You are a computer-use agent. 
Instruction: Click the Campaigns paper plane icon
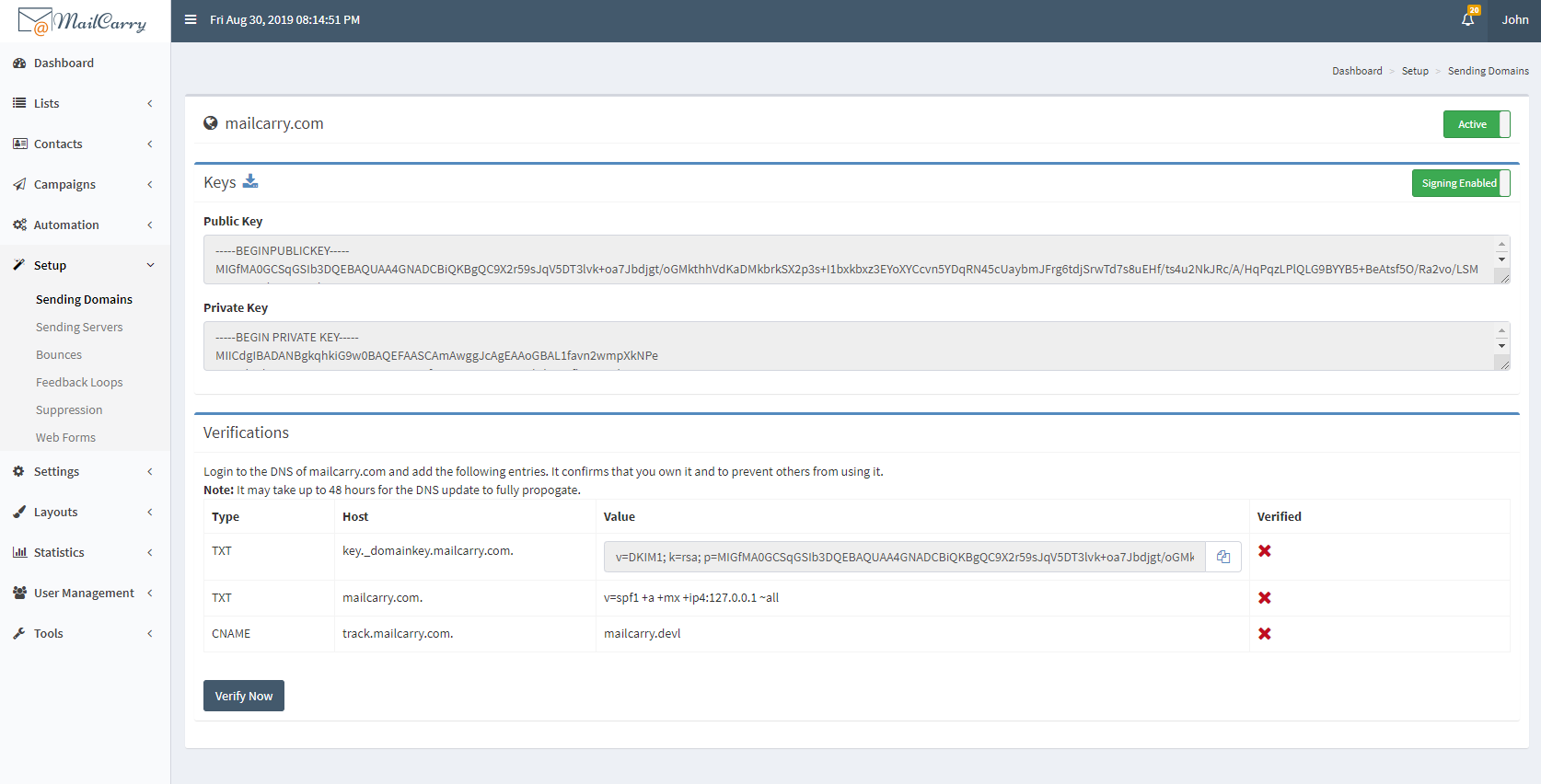coord(19,185)
